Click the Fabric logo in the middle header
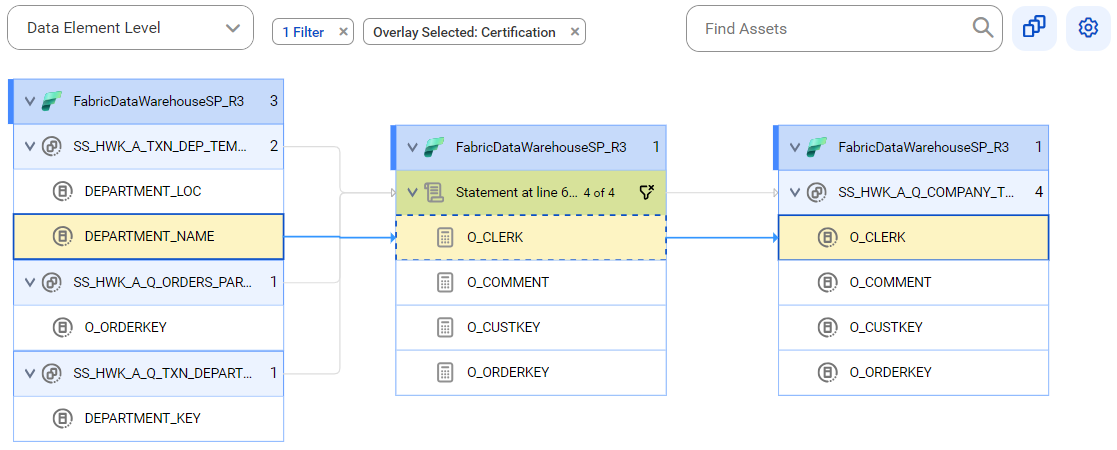1117x450 pixels. 435,147
